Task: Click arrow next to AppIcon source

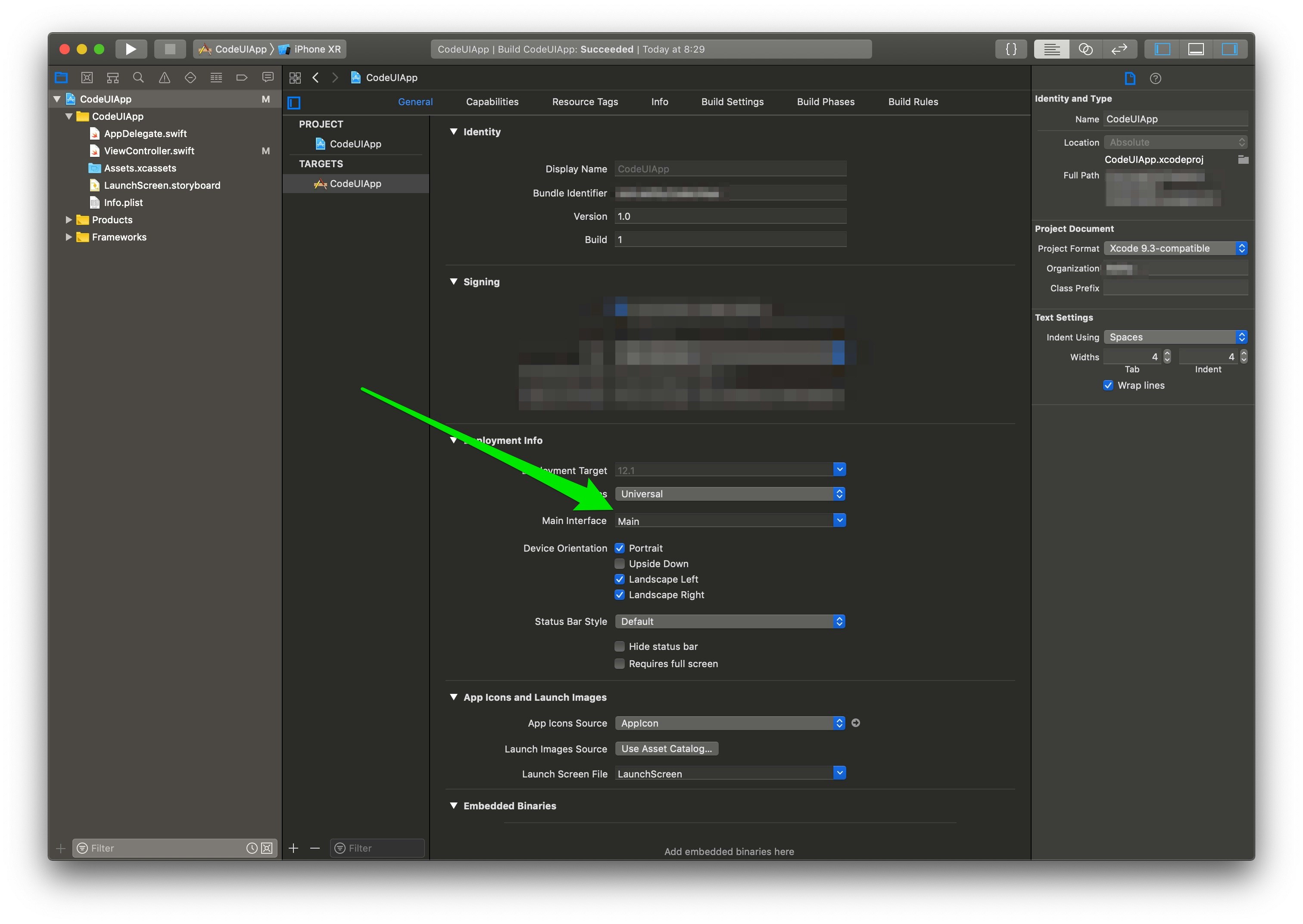Action: coord(855,723)
